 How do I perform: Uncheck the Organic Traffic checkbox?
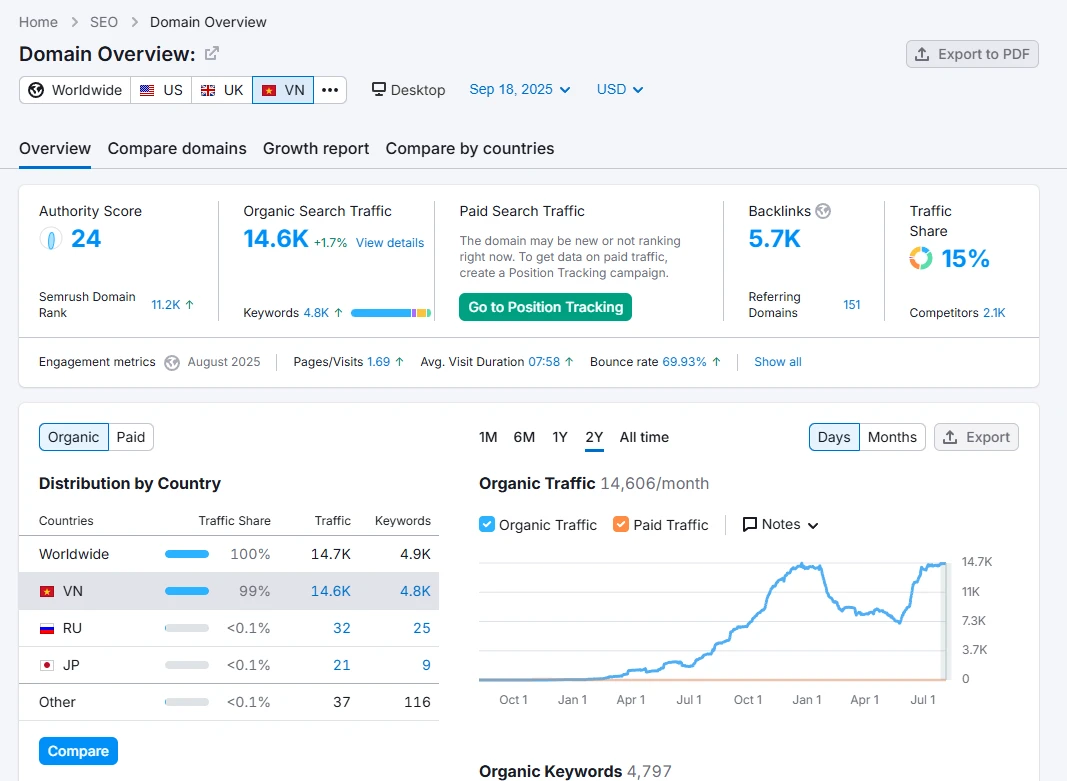click(x=487, y=524)
